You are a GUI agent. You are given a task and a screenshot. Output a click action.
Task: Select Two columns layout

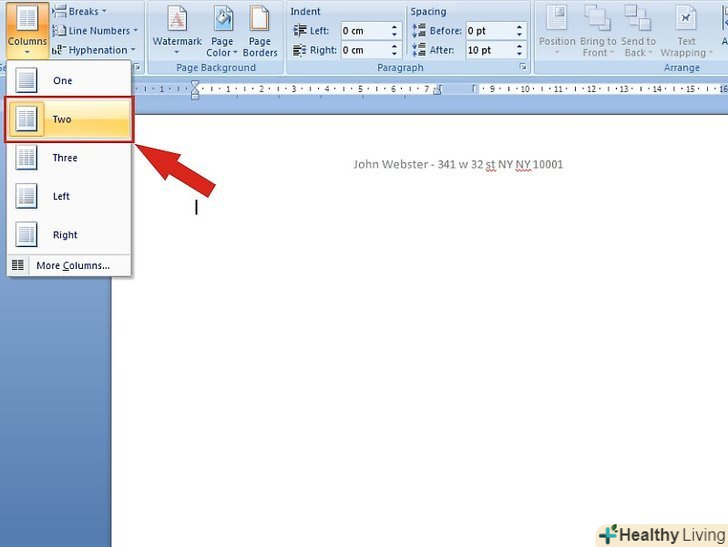pos(69,119)
